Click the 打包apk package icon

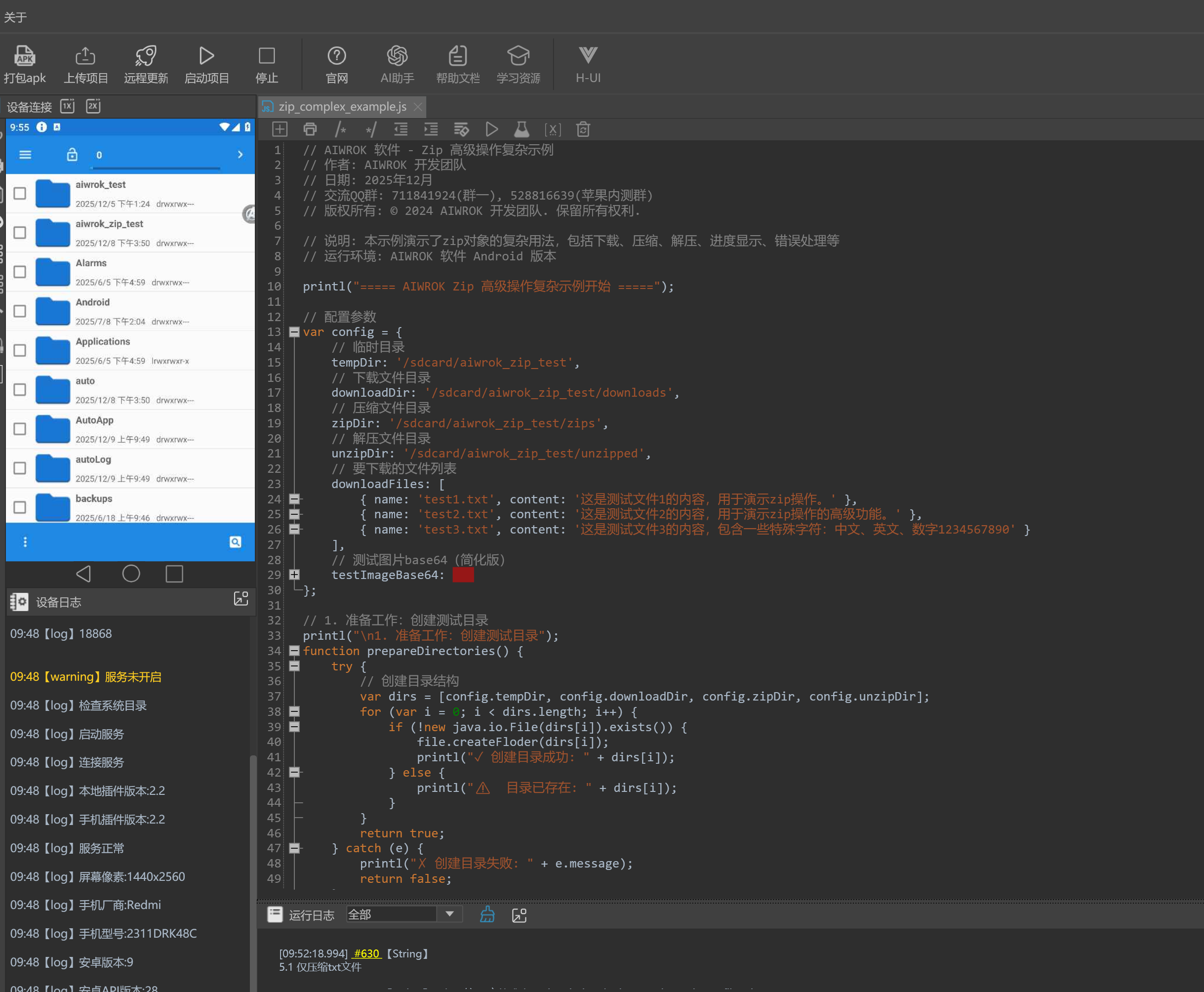pos(25,56)
